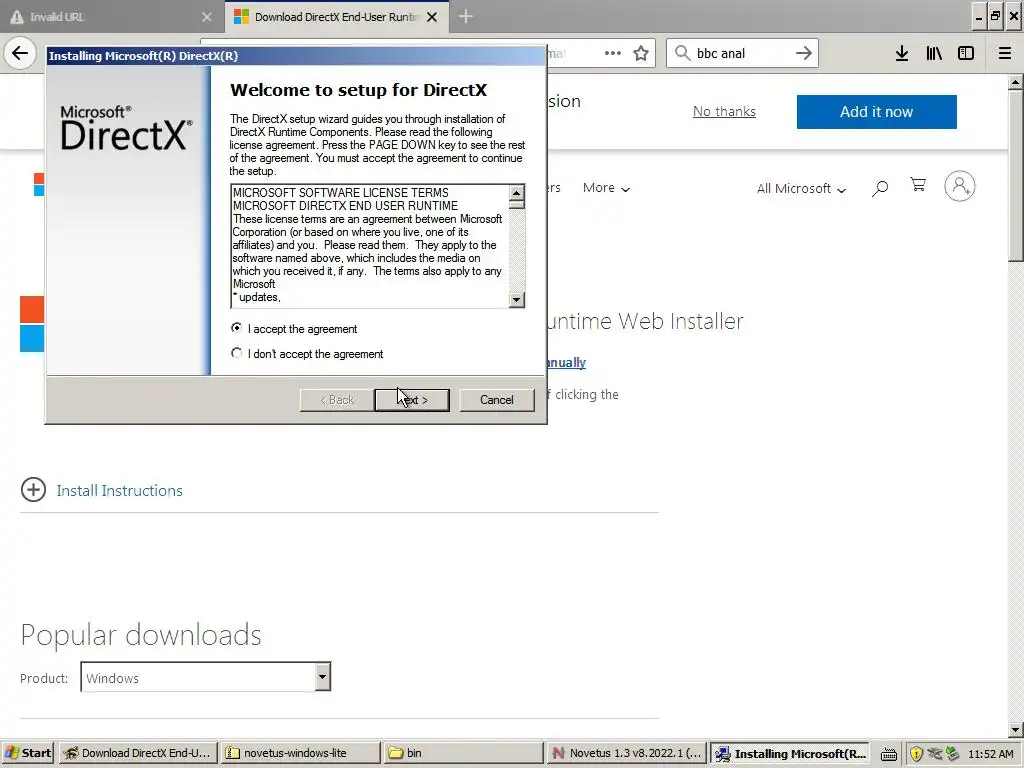This screenshot has width=1024, height=768.
Task: Bookmark this page with the star icon
Action: pos(641,53)
